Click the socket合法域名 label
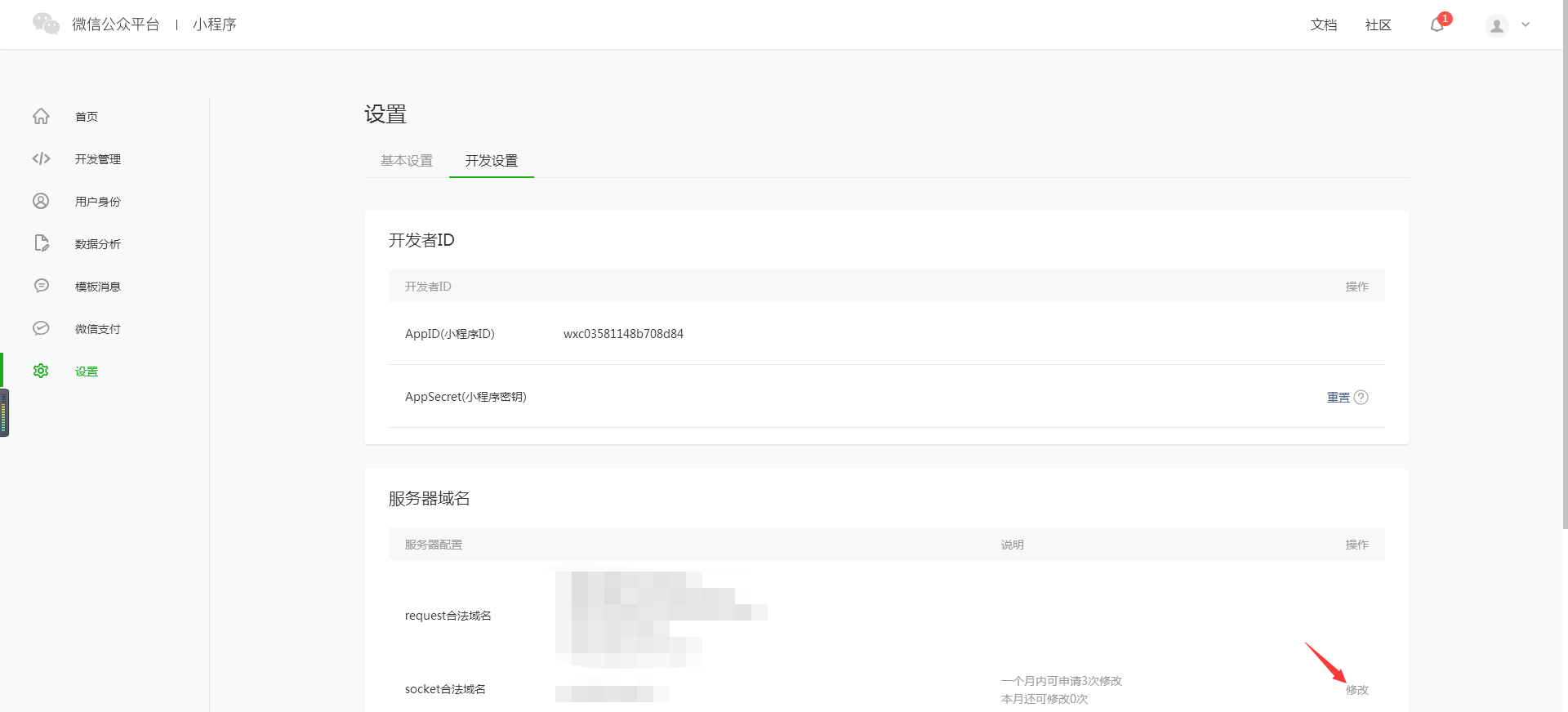This screenshot has width=1568, height=712. click(x=445, y=689)
